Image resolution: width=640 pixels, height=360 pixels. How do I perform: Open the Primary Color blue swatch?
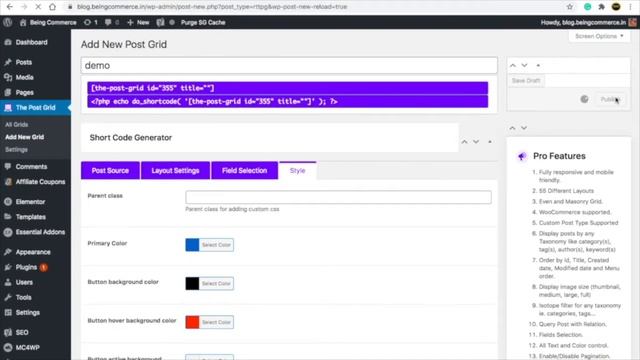192,245
